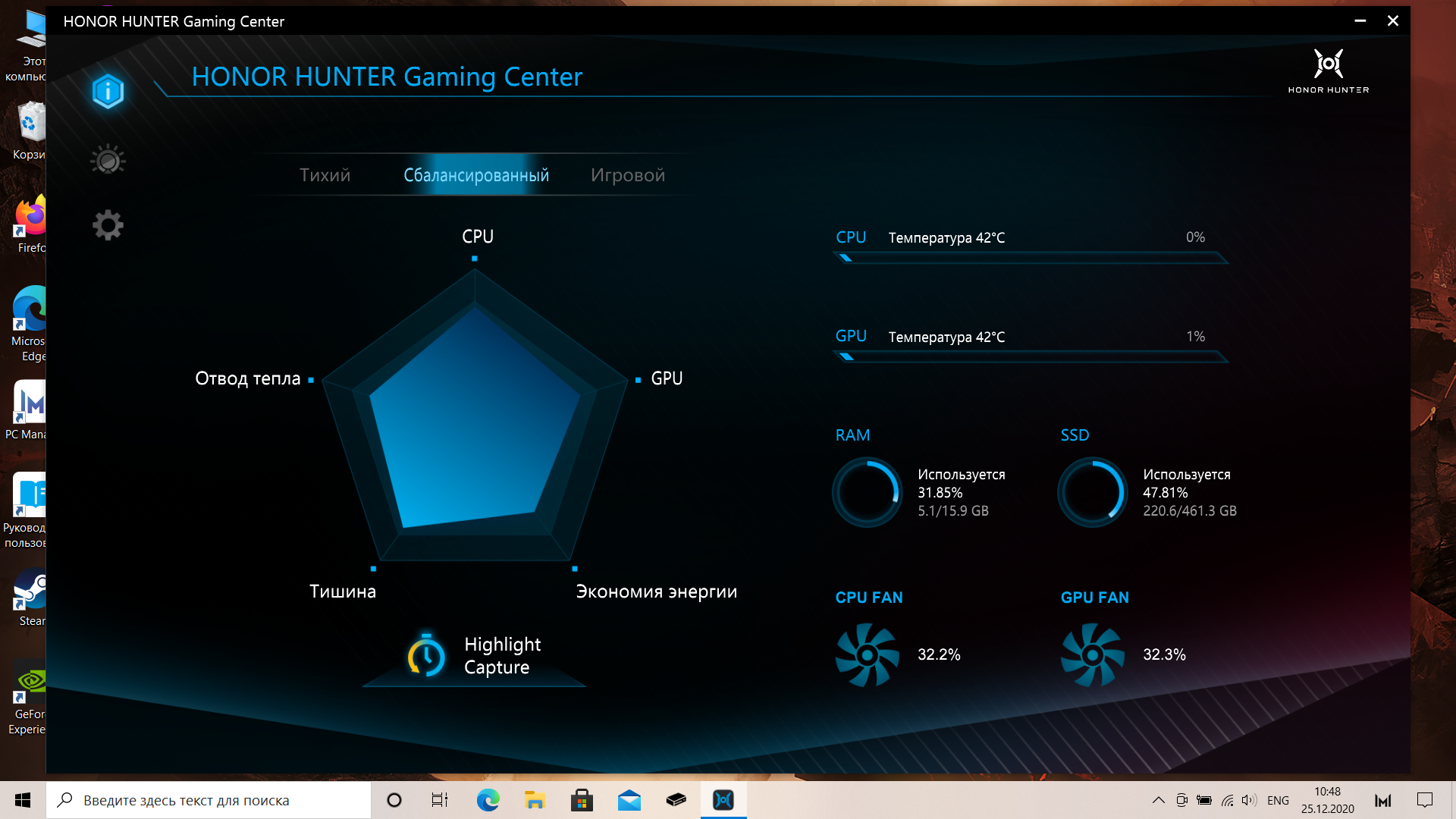Open the info page in sidebar
Image resolution: width=1456 pixels, height=819 pixels.
coord(108,92)
